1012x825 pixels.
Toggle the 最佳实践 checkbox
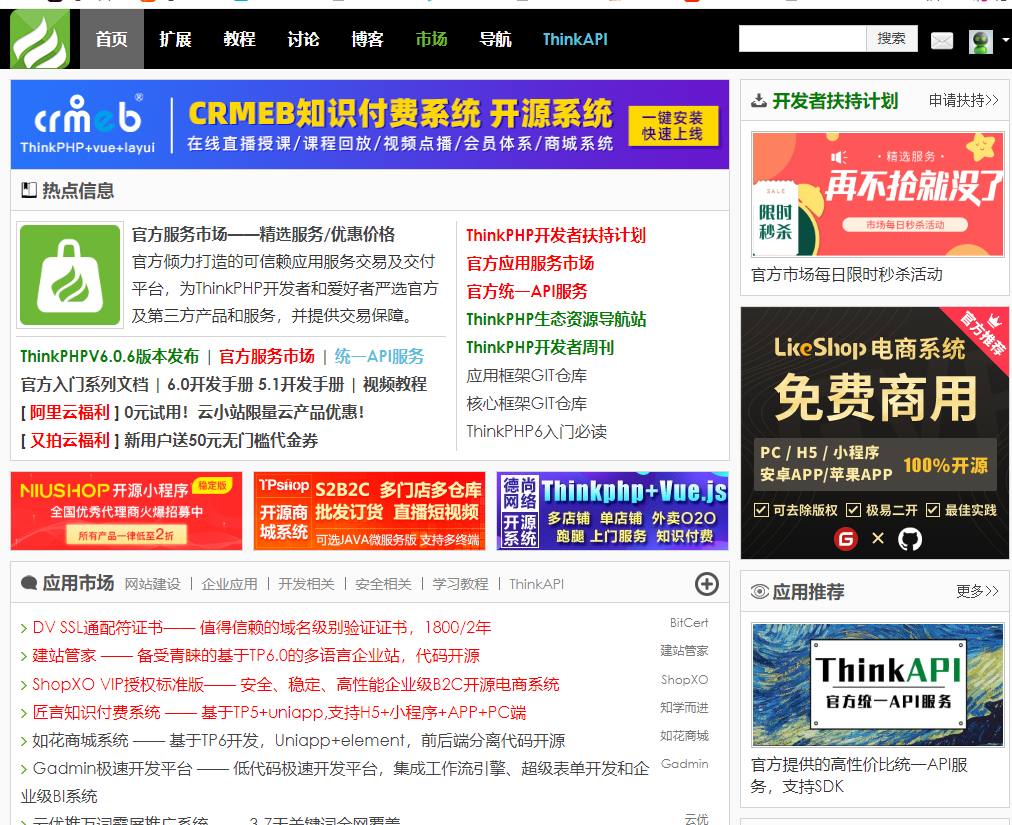pos(933,510)
